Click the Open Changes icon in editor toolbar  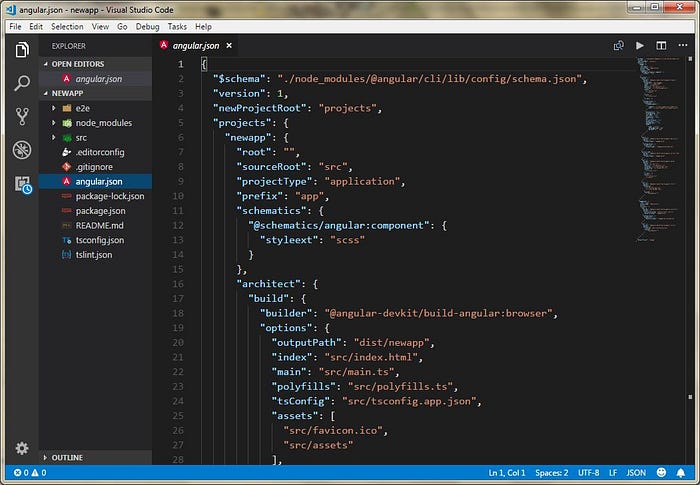coord(618,46)
